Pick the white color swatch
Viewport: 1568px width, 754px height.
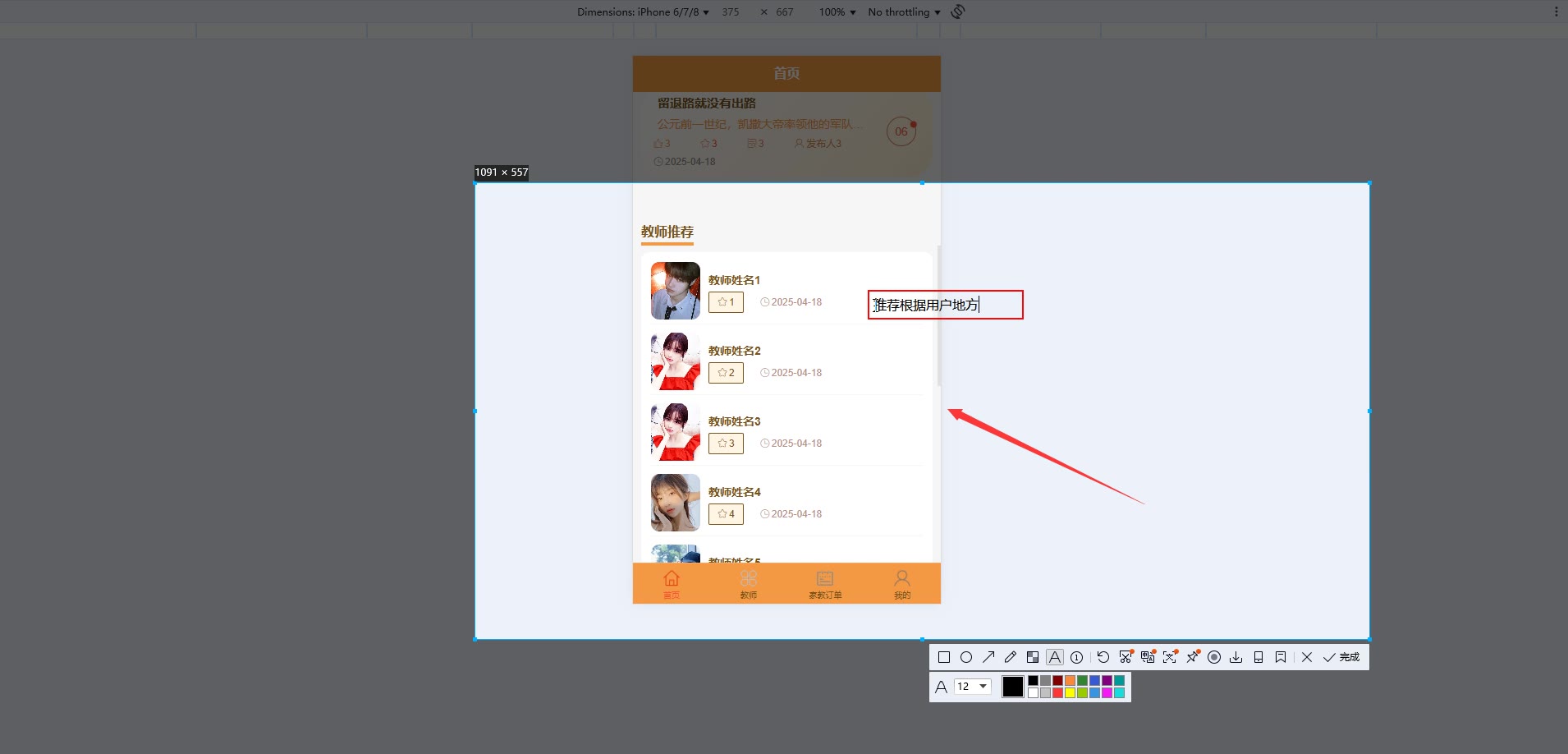[1033, 693]
